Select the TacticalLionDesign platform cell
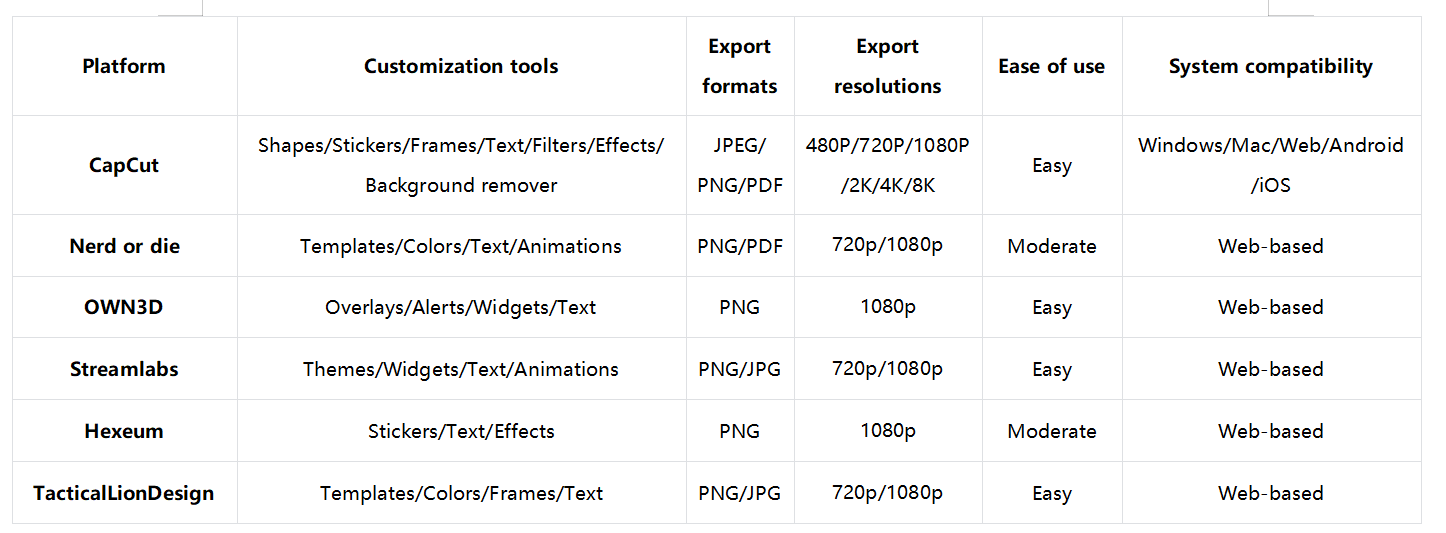 [x=124, y=493]
